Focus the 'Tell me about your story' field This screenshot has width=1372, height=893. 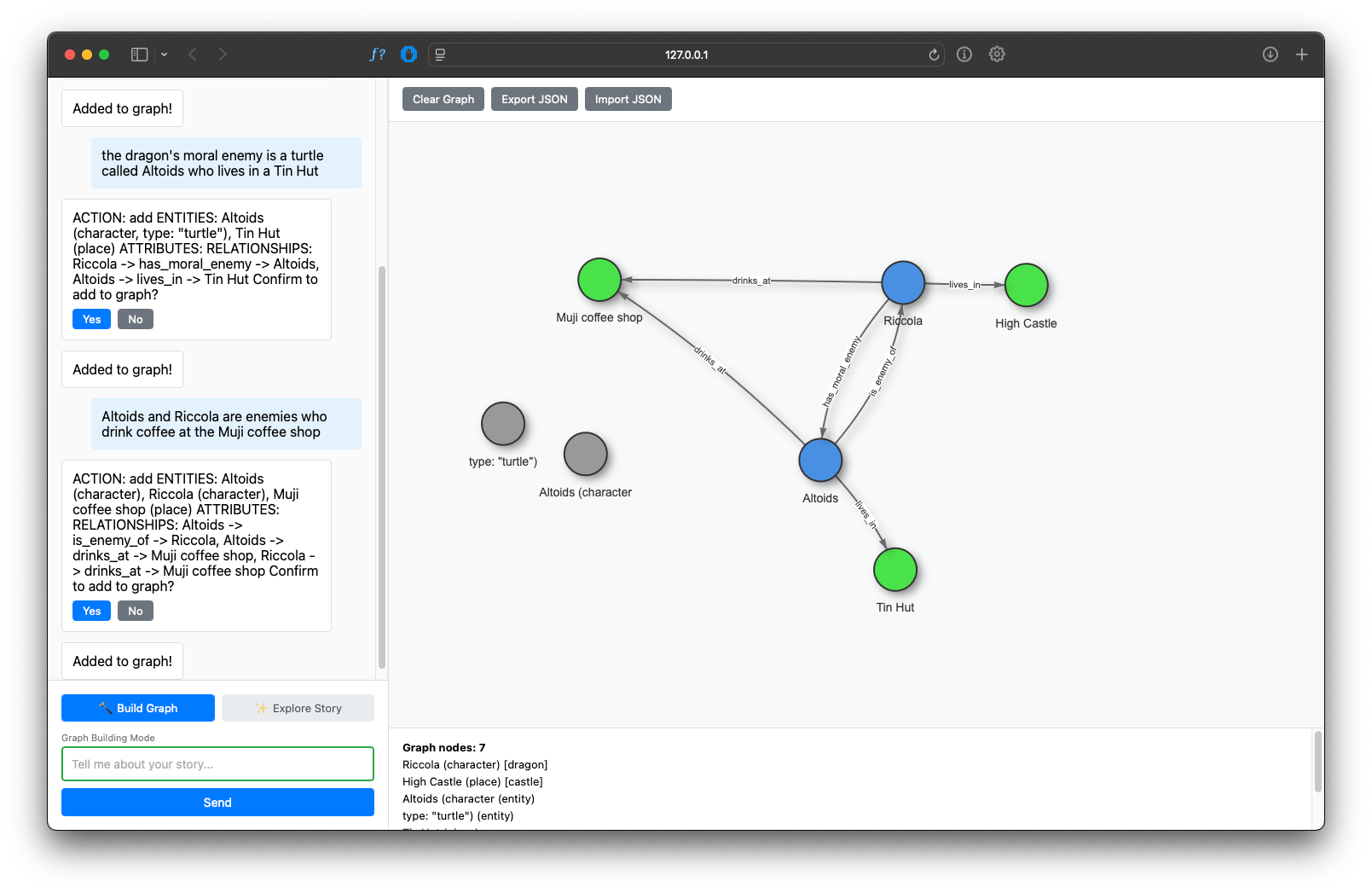pyautogui.click(x=217, y=764)
